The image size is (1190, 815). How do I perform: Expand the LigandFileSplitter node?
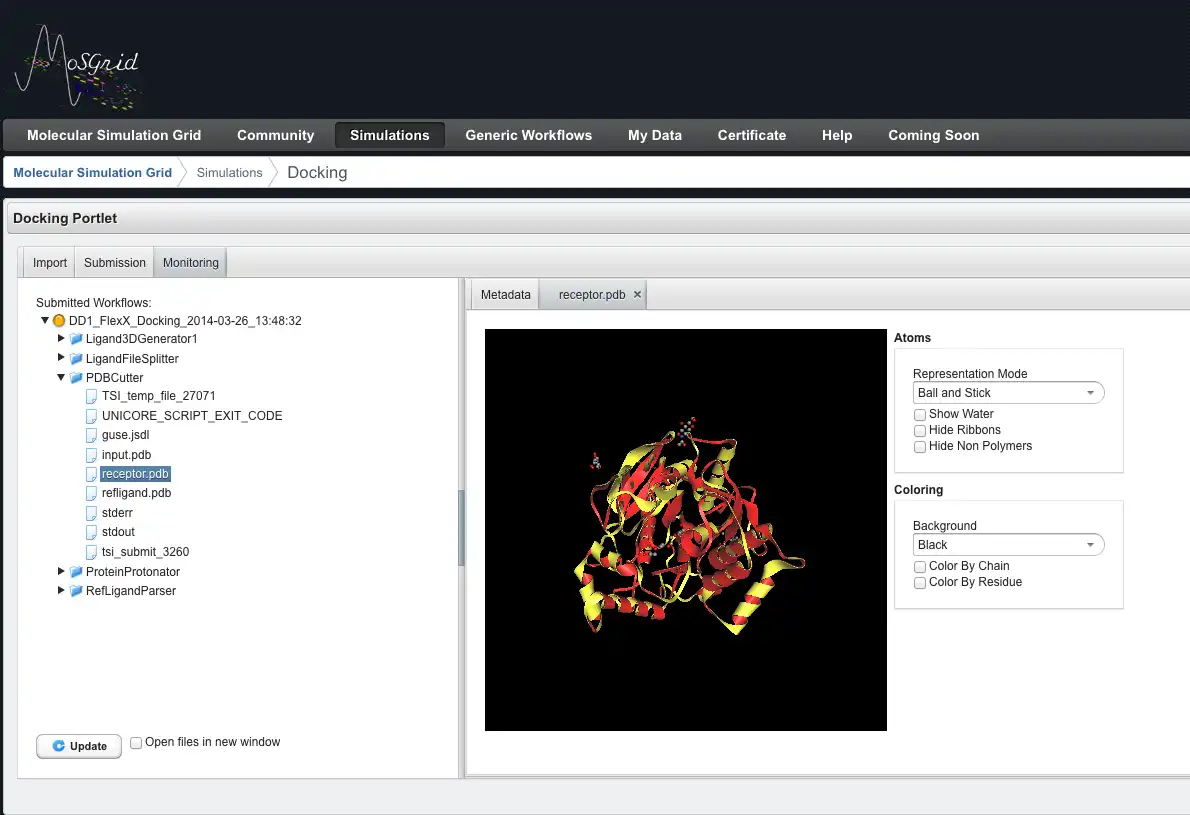(61, 357)
